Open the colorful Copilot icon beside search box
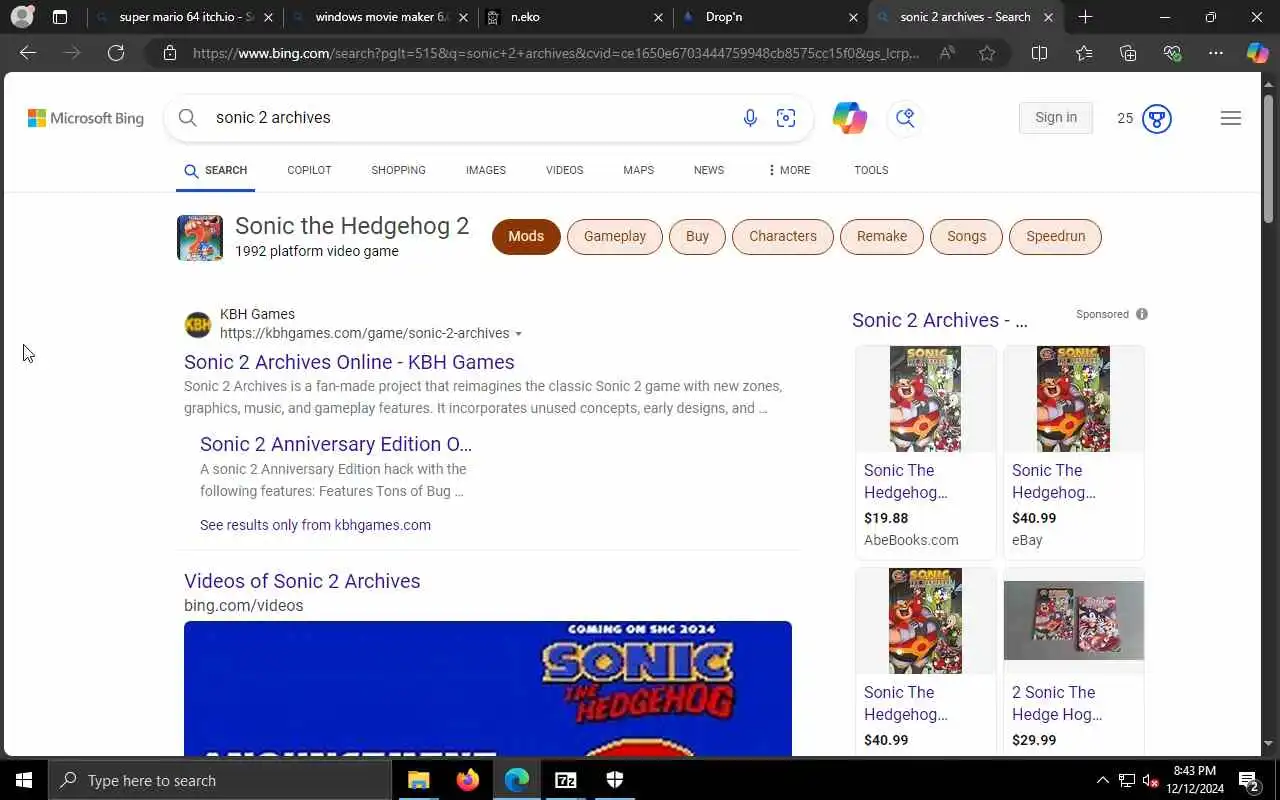Screen dimensions: 1280x800 pos(850,118)
